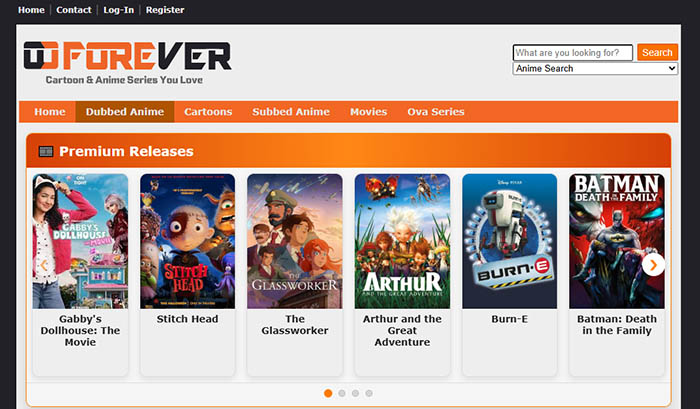Click the orange Search button
700x409 pixels.
coord(657,52)
